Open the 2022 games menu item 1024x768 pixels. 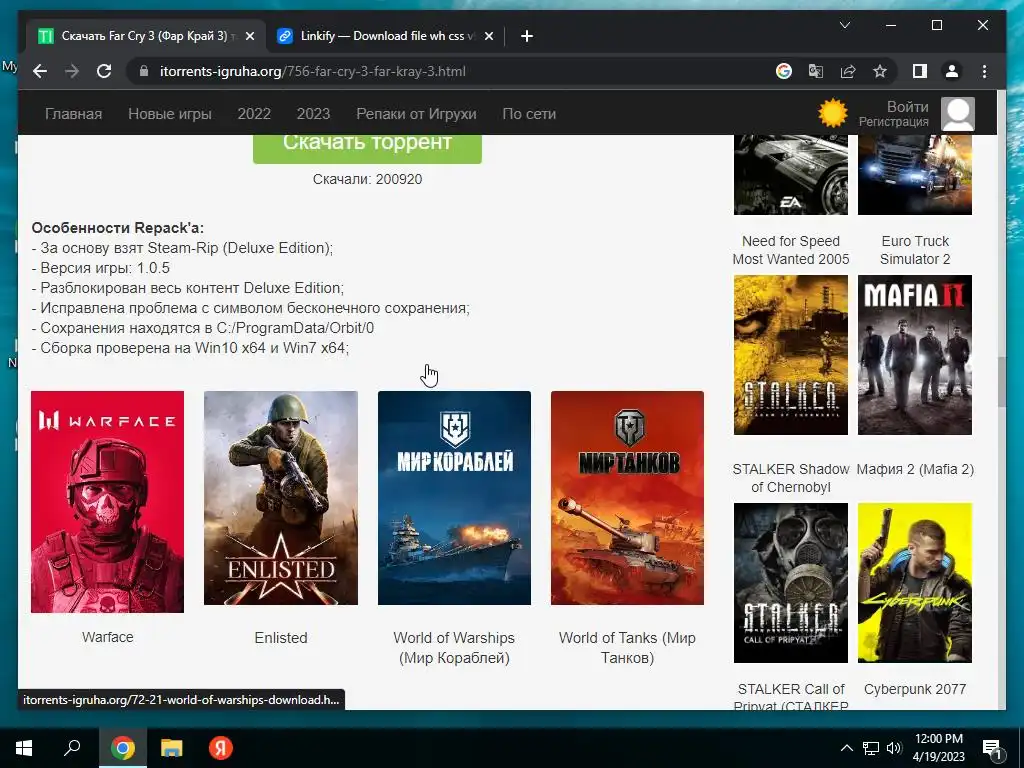pyautogui.click(x=254, y=114)
